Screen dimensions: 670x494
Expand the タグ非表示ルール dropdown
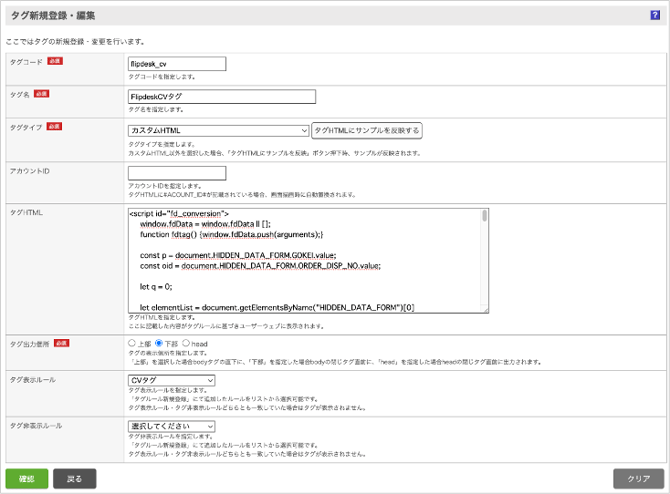(171, 426)
